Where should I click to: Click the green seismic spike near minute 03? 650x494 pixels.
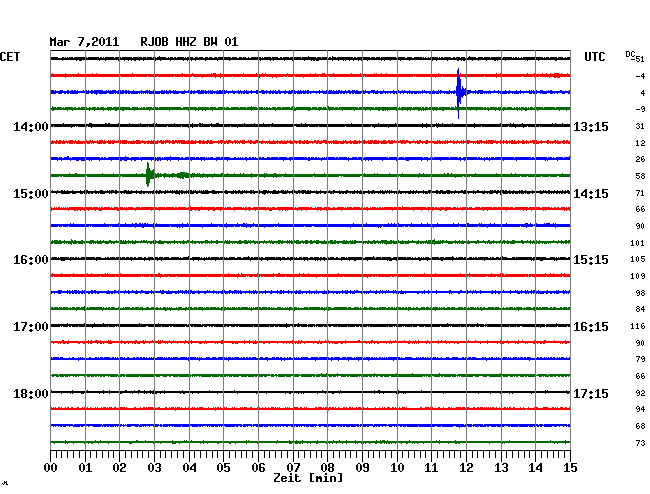[148, 175]
